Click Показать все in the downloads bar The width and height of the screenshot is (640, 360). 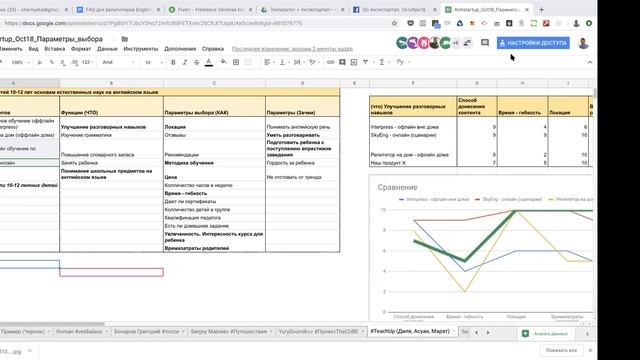(561, 350)
